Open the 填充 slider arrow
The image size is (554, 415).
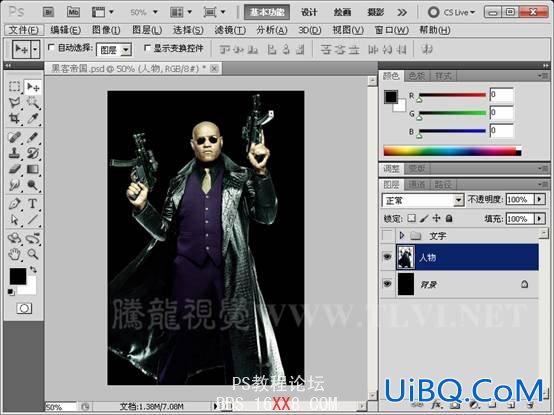(x=540, y=218)
